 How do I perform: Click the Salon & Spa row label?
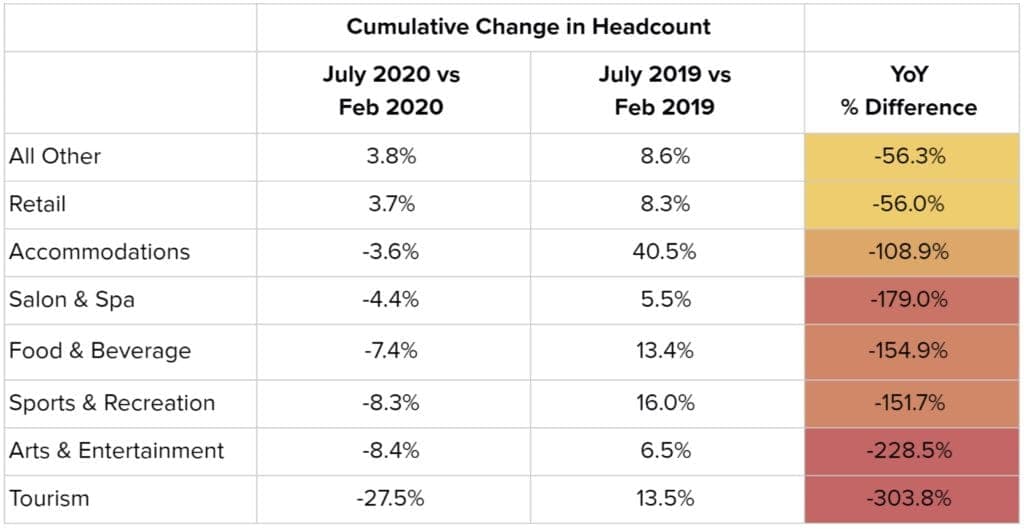coord(72,300)
